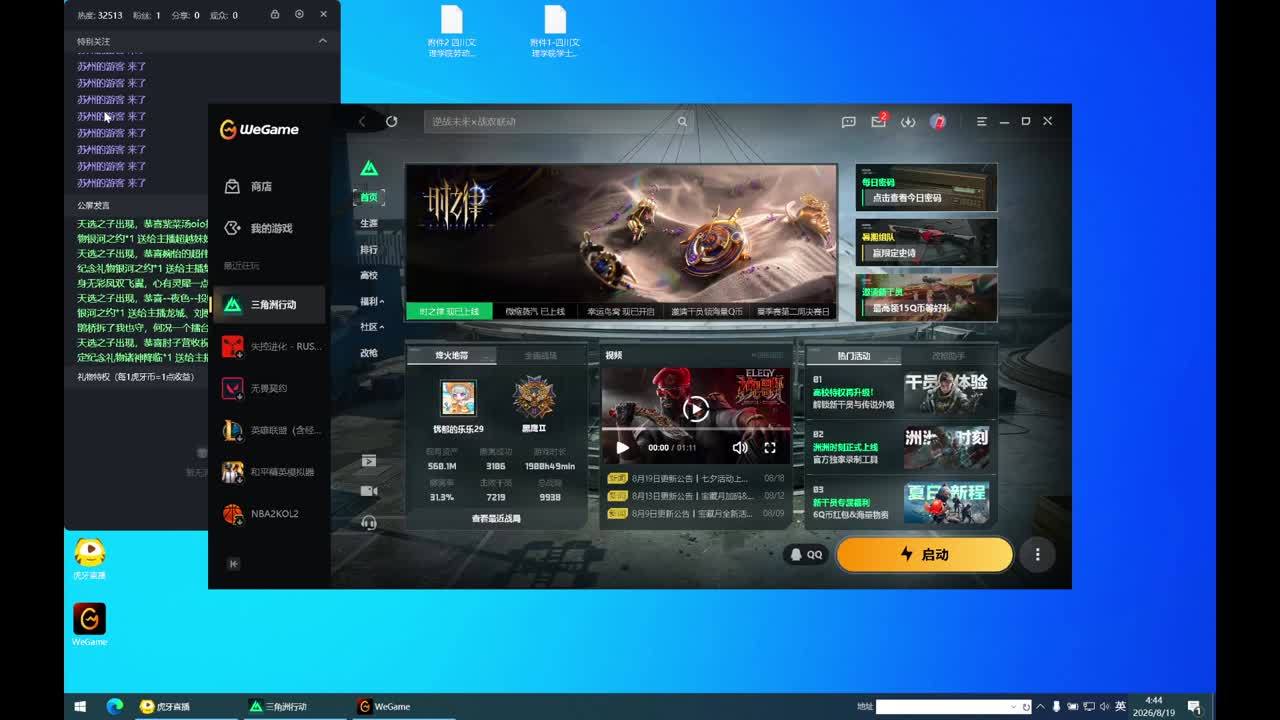Select the 烽火地带 stats tab
Viewport: 1280px width, 720px height.
point(452,356)
